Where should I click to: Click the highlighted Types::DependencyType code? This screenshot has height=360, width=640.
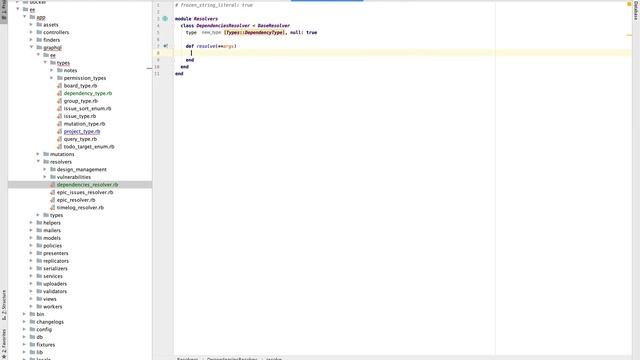(x=254, y=32)
